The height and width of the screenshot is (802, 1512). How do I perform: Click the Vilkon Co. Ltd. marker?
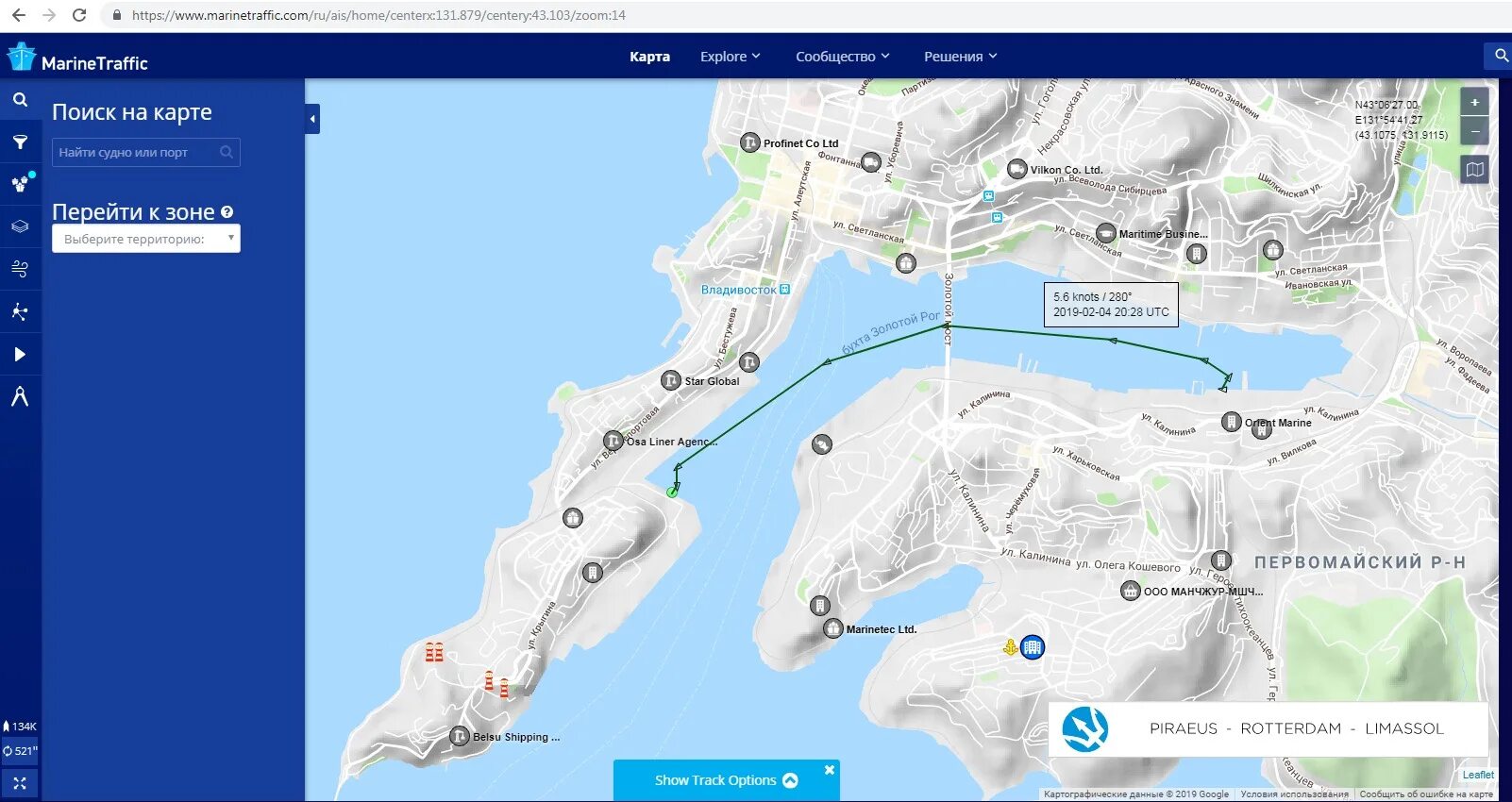1016,169
